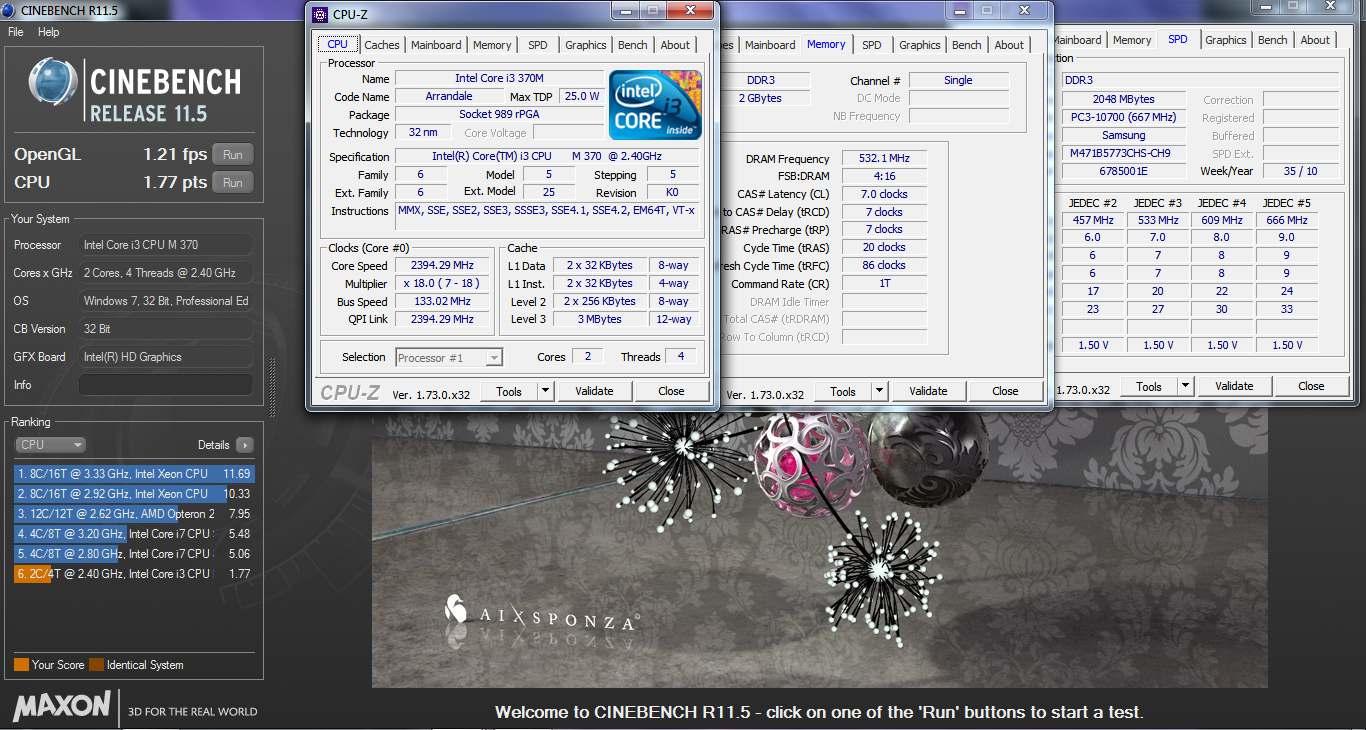Switch to Mainboard tab in front CPU-Z window
This screenshot has height=730, width=1366.
[x=436, y=45]
